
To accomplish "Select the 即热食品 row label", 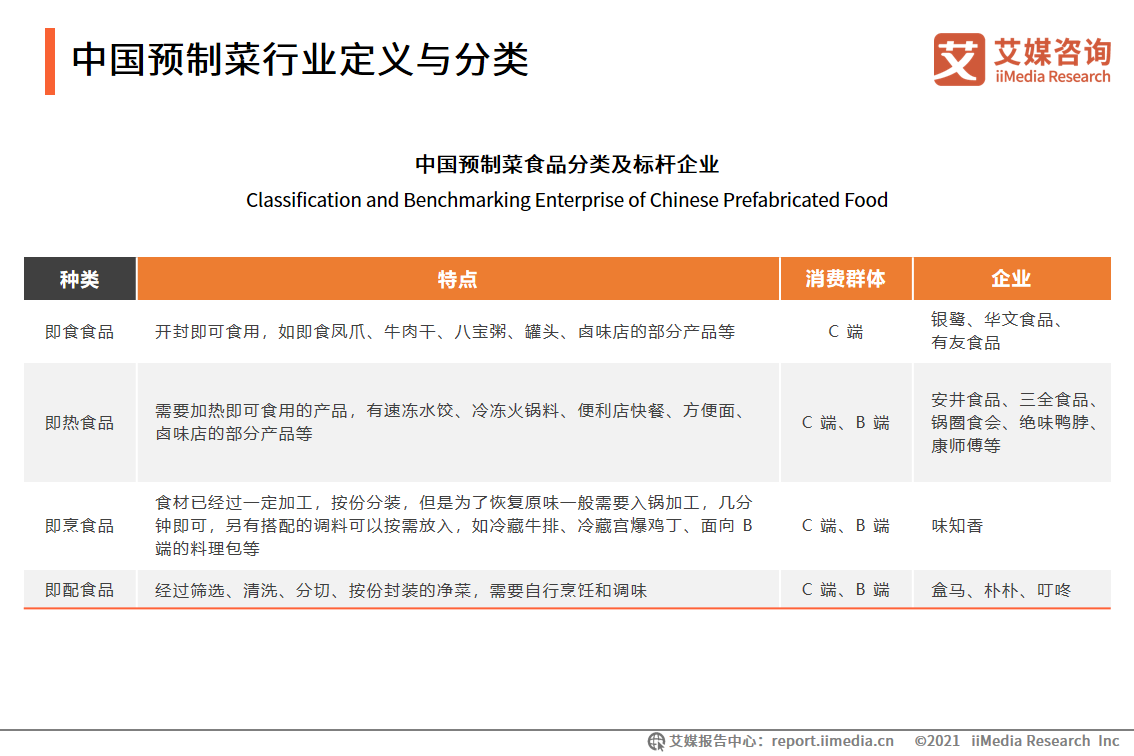I will point(78,422).
